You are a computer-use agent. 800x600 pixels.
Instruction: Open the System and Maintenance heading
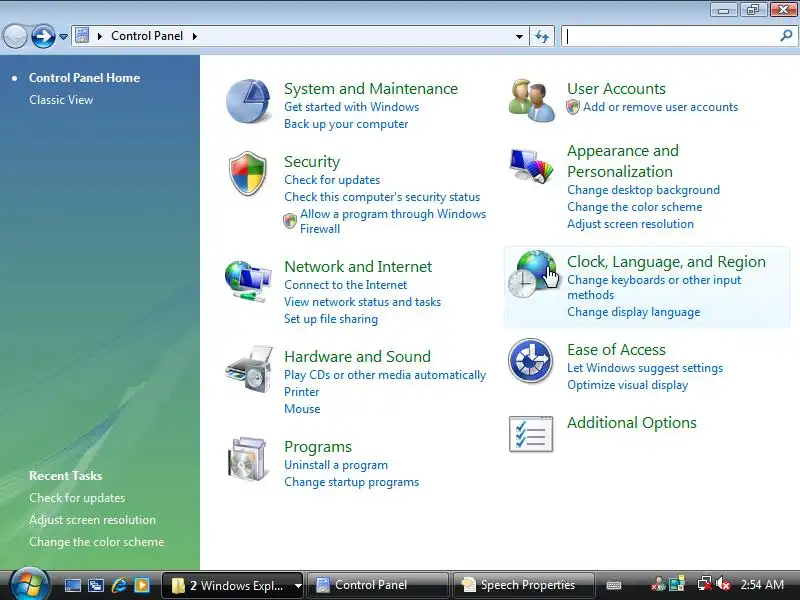tap(371, 89)
